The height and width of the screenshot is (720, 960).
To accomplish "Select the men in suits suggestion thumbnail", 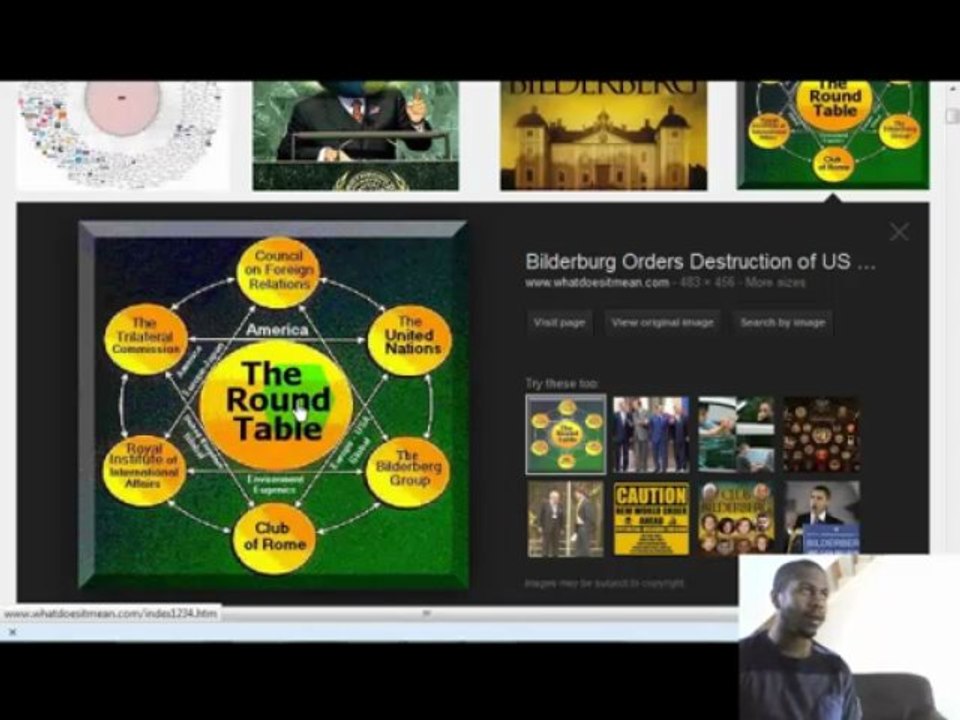I will 651,434.
